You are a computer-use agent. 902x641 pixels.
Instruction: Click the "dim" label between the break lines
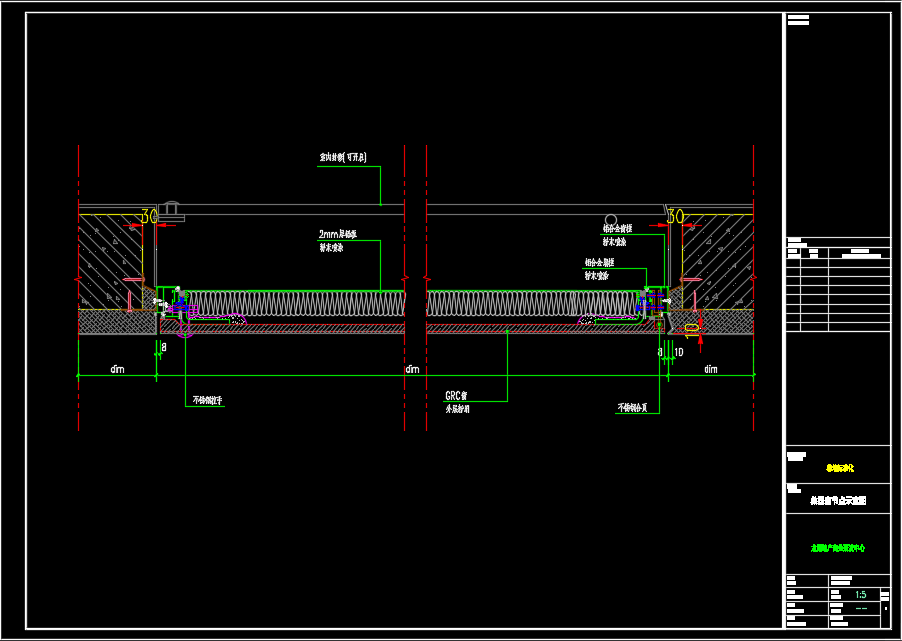[x=412, y=369]
